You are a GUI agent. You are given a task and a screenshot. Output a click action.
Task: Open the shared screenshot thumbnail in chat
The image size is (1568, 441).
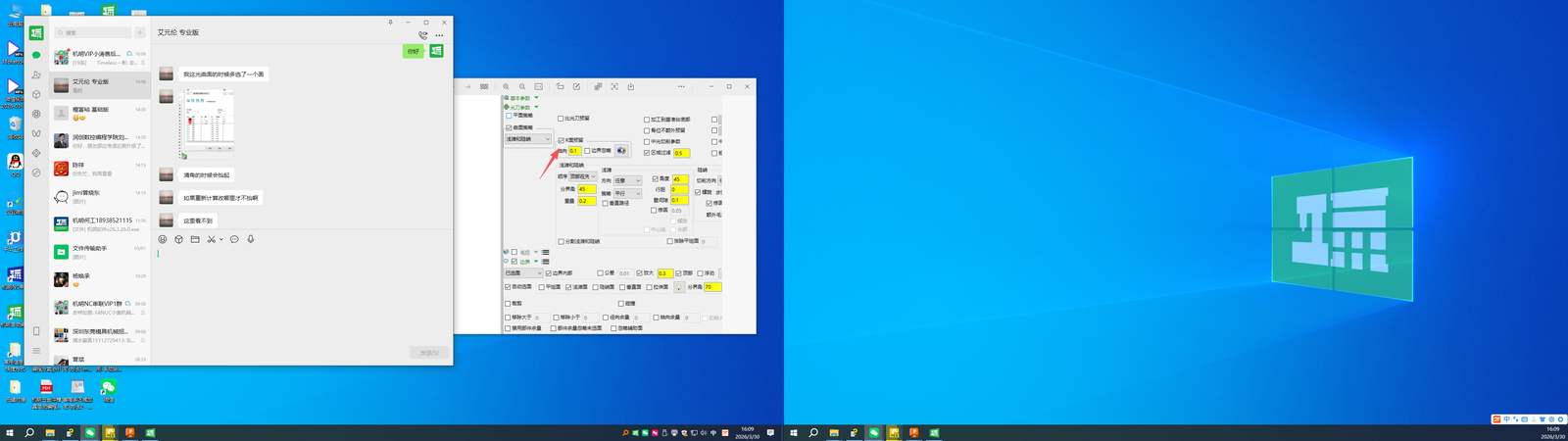tap(206, 122)
